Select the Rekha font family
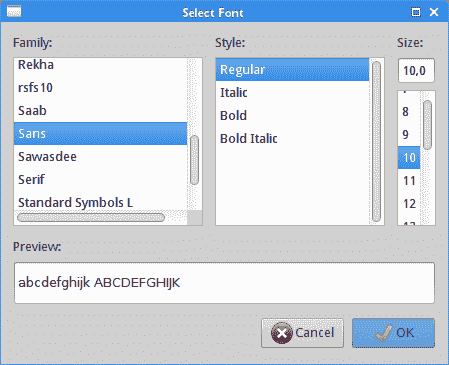The image size is (449, 365). click(100, 65)
